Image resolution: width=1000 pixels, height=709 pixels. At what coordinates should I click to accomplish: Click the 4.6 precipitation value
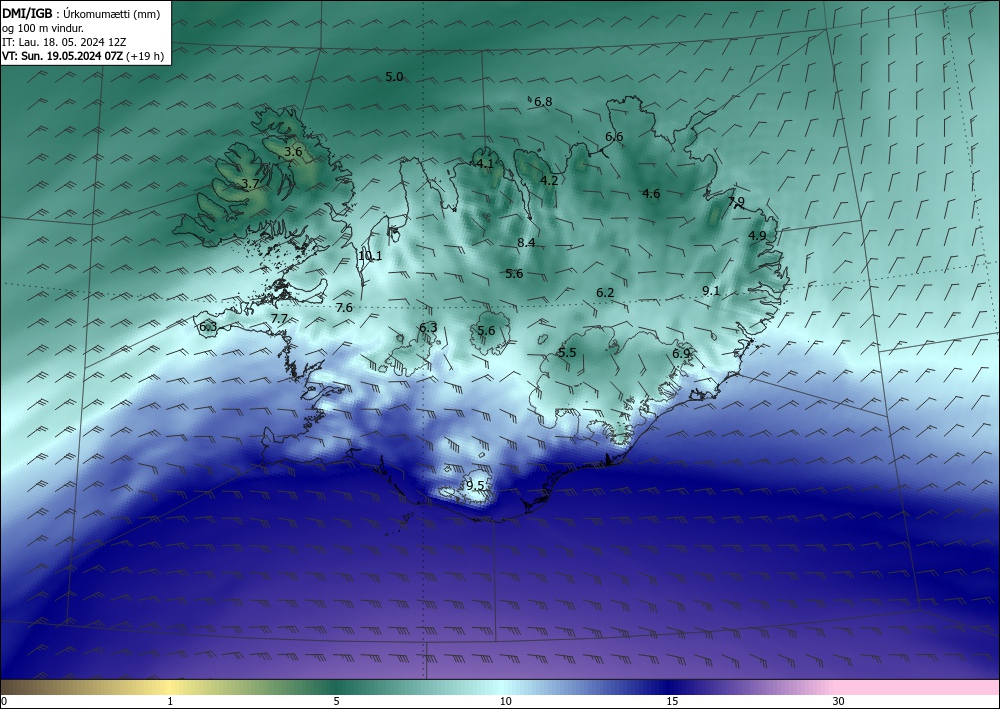pos(651,194)
